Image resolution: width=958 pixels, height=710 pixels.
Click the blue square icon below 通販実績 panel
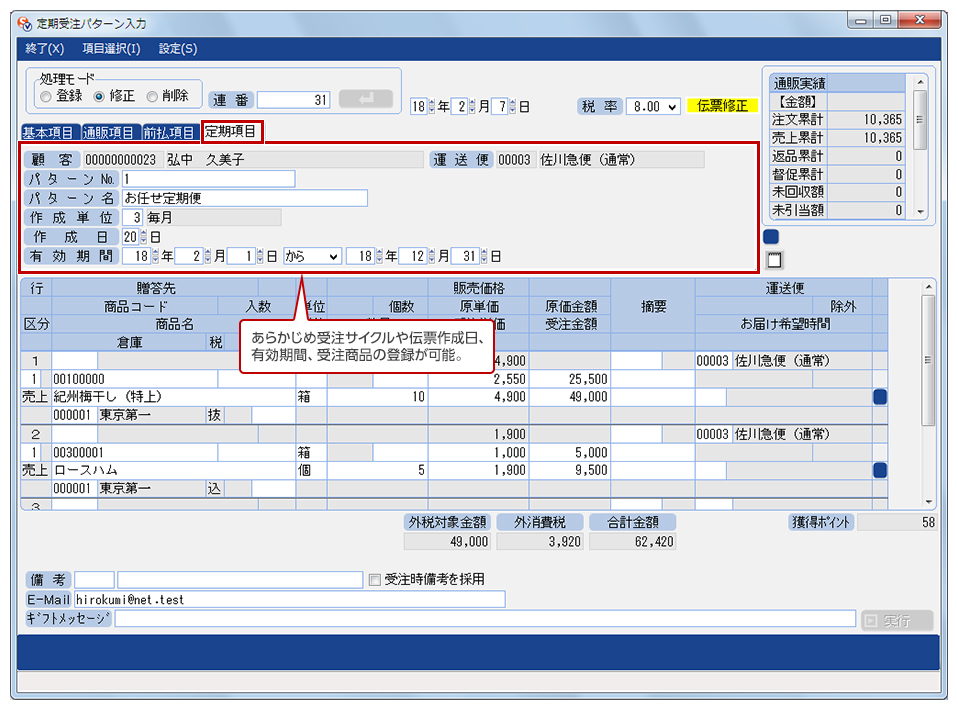(x=770, y=237)
